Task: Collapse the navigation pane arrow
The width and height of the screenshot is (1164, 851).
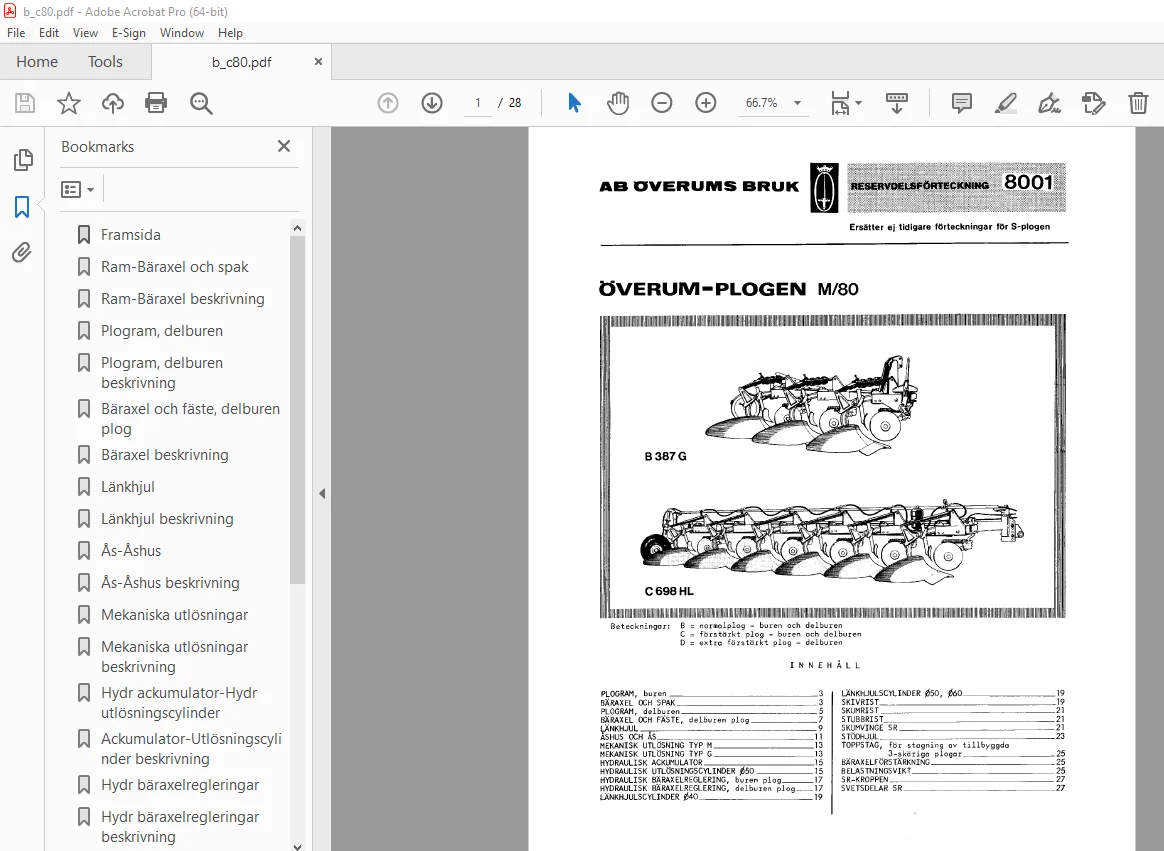Action: pyautogui.click(x=321, y=493)
